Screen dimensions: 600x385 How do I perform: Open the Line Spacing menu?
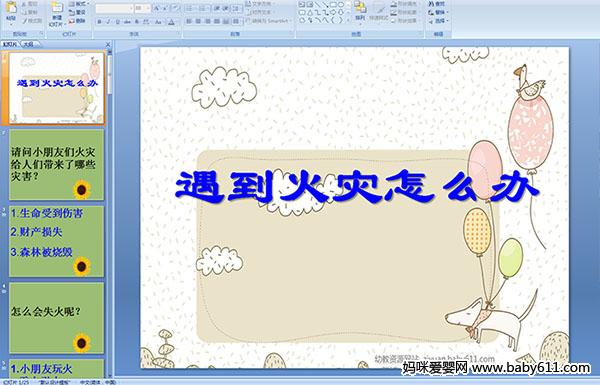(x=237, y=8)
